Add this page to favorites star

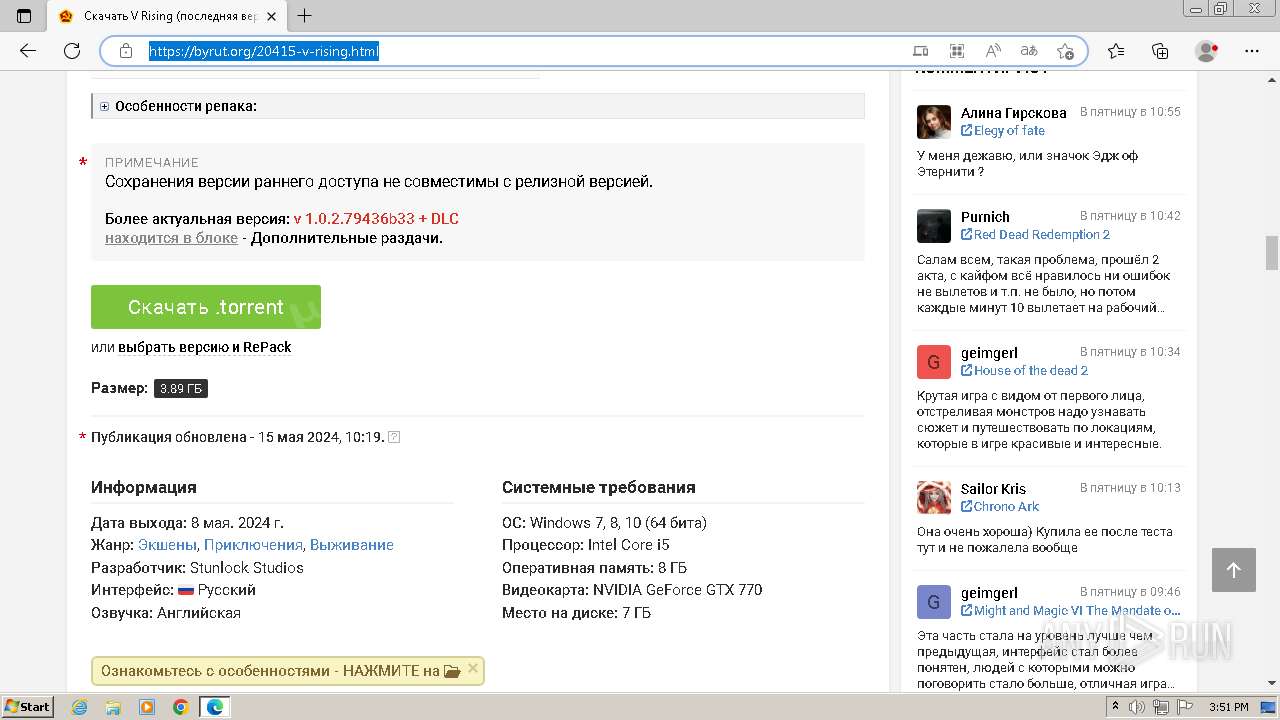tap(1065, 51)
